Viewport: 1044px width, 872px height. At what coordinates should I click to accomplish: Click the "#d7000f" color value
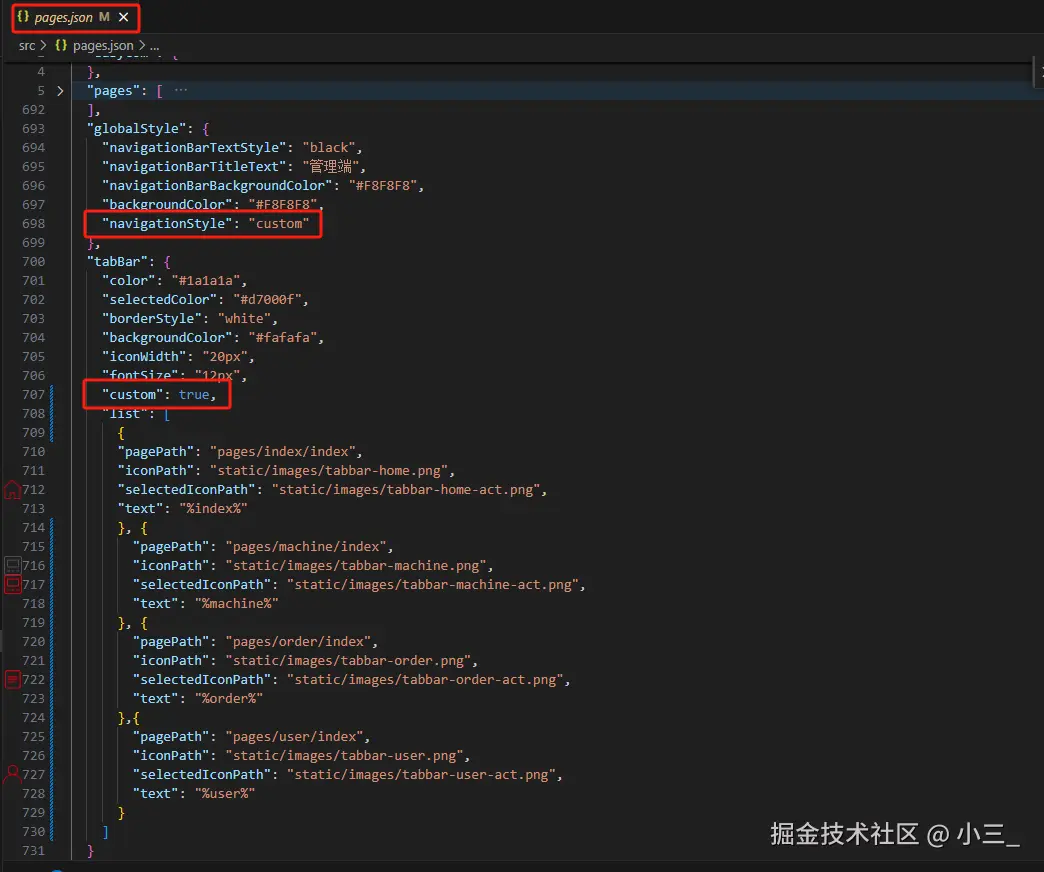(x=267, y=300)
